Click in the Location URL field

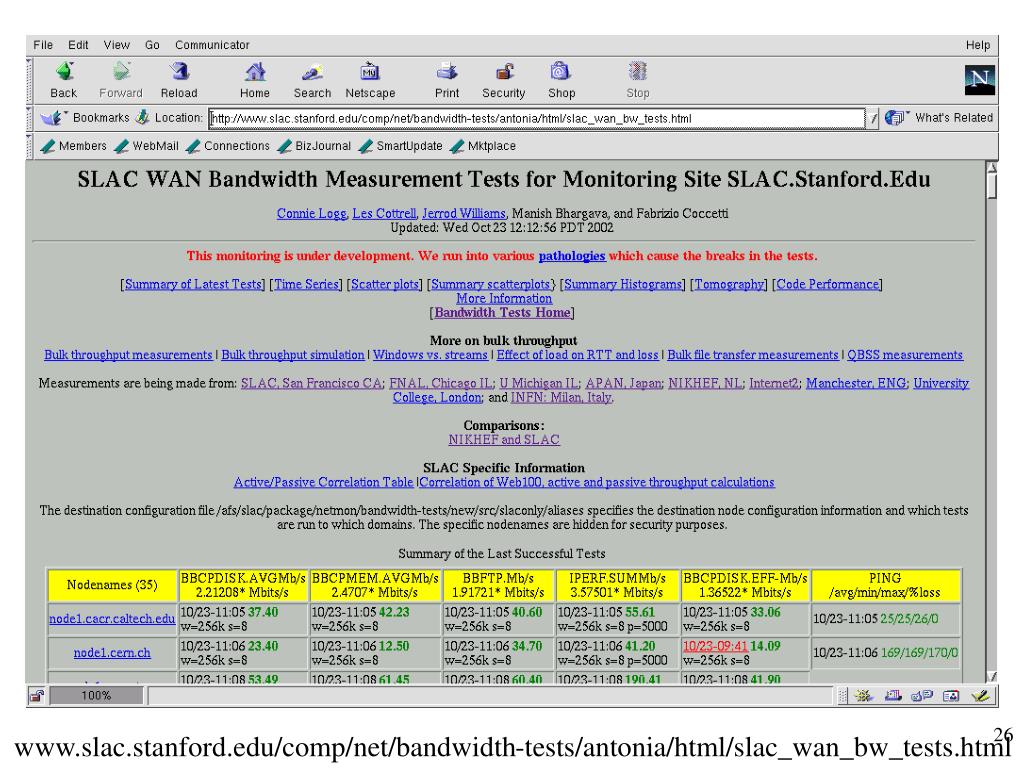[537, 119]
